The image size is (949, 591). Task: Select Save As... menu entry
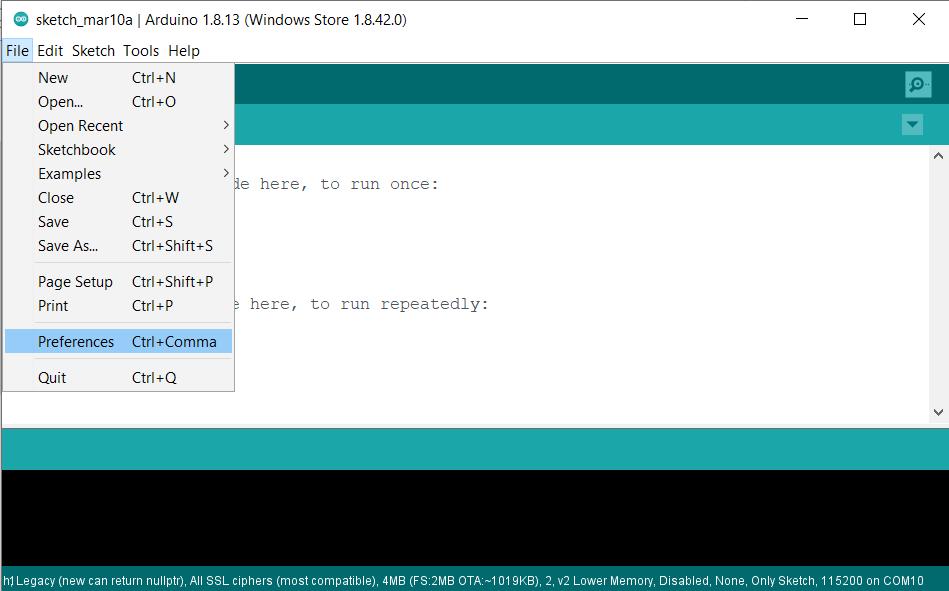[x=118, y=246]
